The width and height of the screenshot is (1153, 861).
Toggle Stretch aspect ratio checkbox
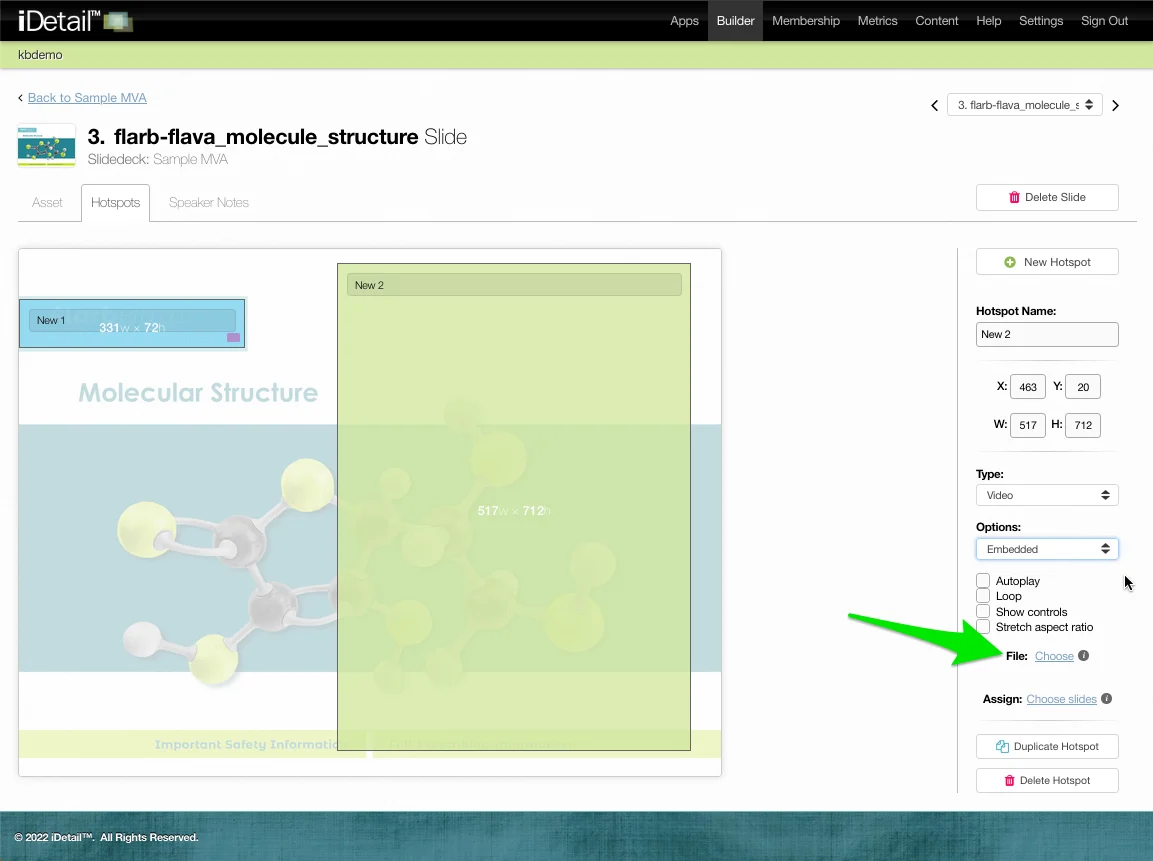(983, 627)
